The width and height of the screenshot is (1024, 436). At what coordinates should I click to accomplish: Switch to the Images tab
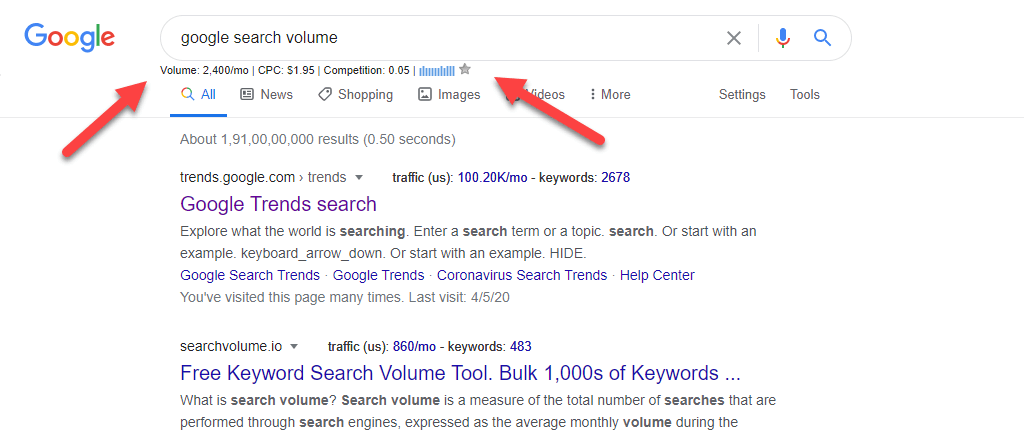(449, 95)
